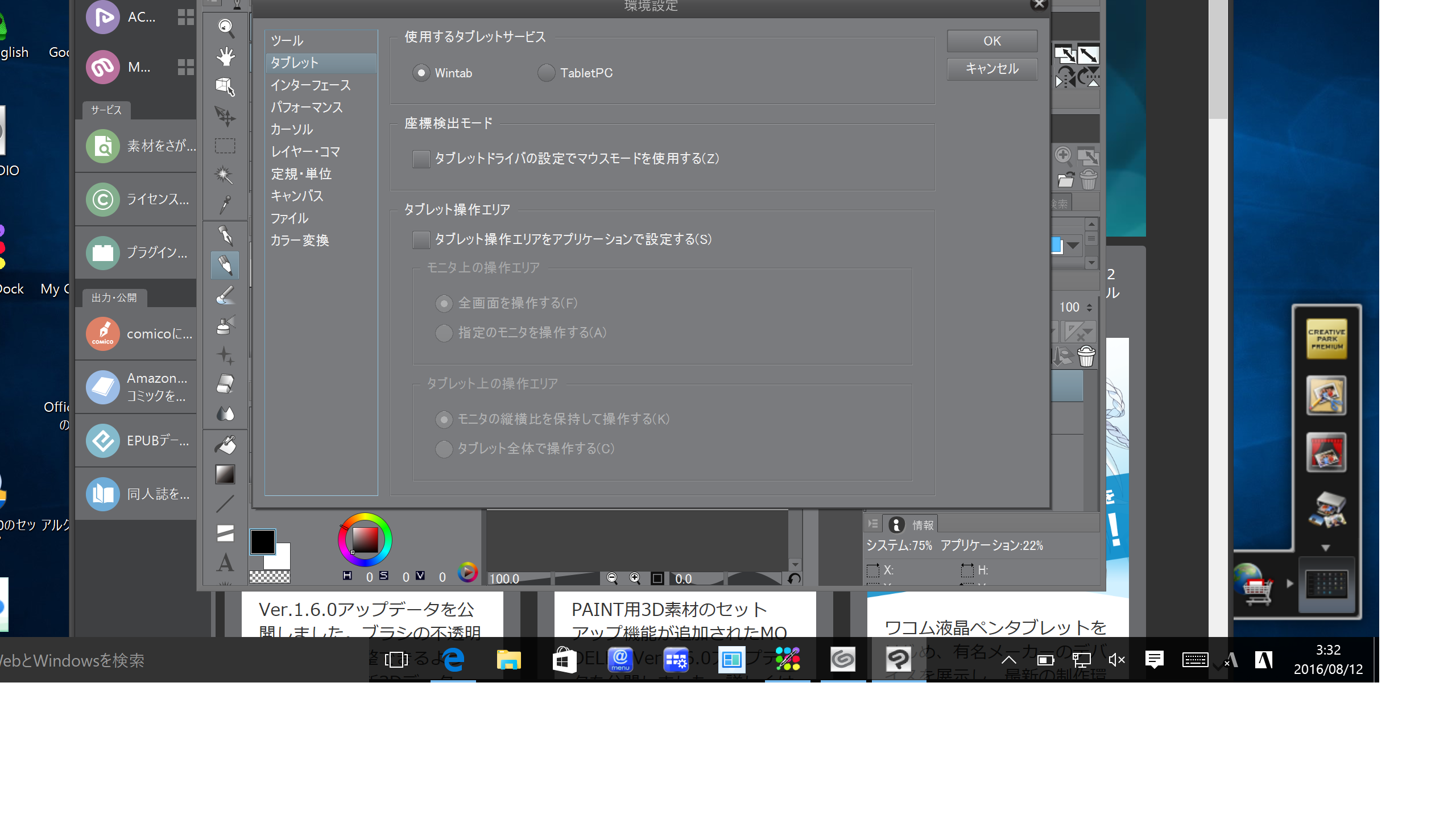The width and height of the screenshot is (1456, 819).
Task: Click the zoom-in icon below canvas
Action: coord(635,578)
